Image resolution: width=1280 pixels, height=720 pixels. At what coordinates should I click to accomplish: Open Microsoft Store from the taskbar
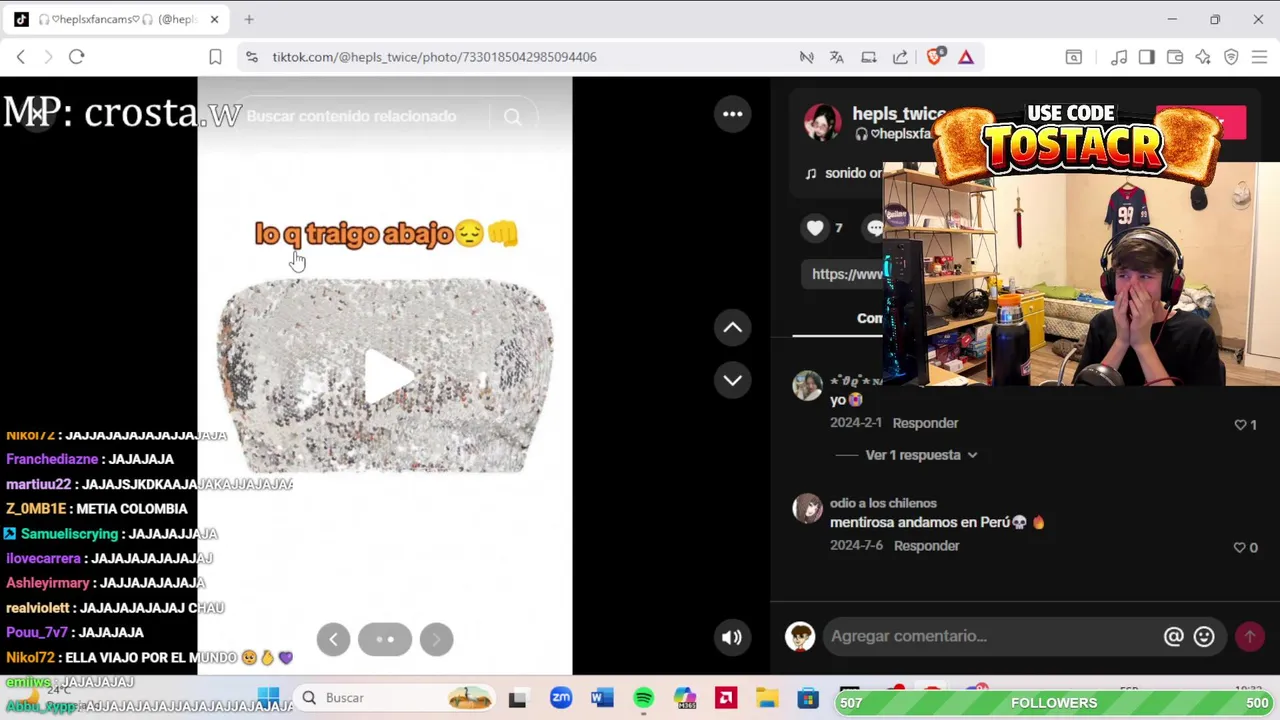point(808,698)
